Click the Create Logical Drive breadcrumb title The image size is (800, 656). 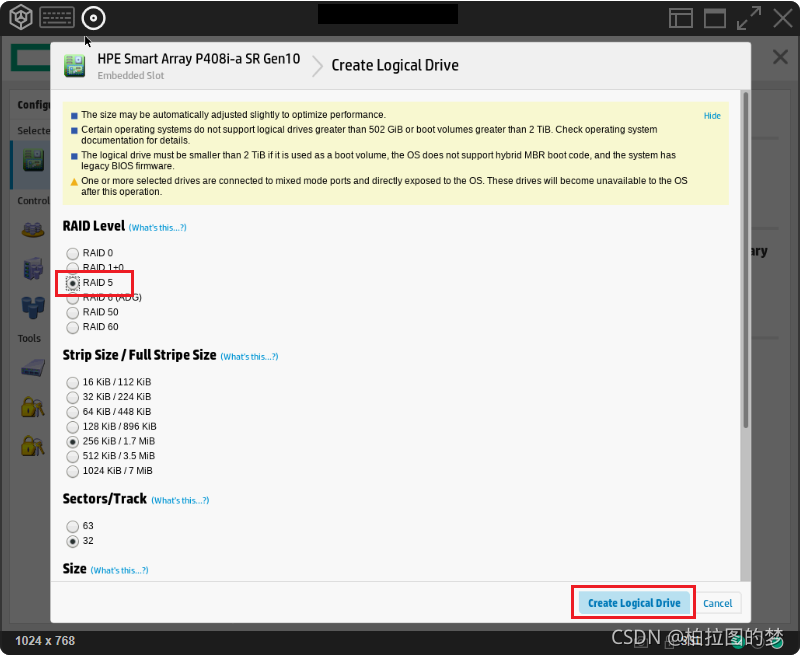395,65
